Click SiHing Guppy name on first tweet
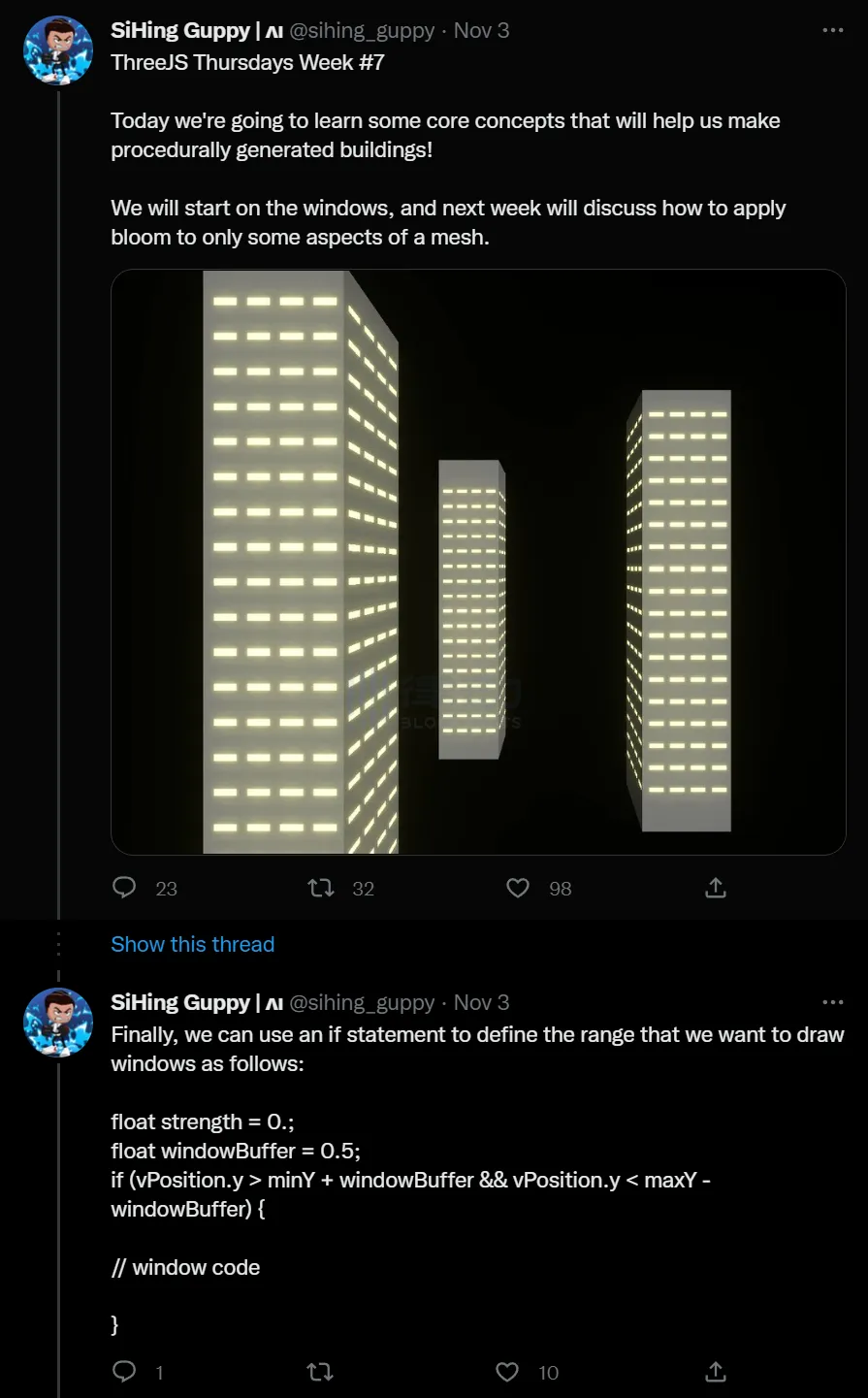This screenshot has height=1398, width=868. pos(180,31)
